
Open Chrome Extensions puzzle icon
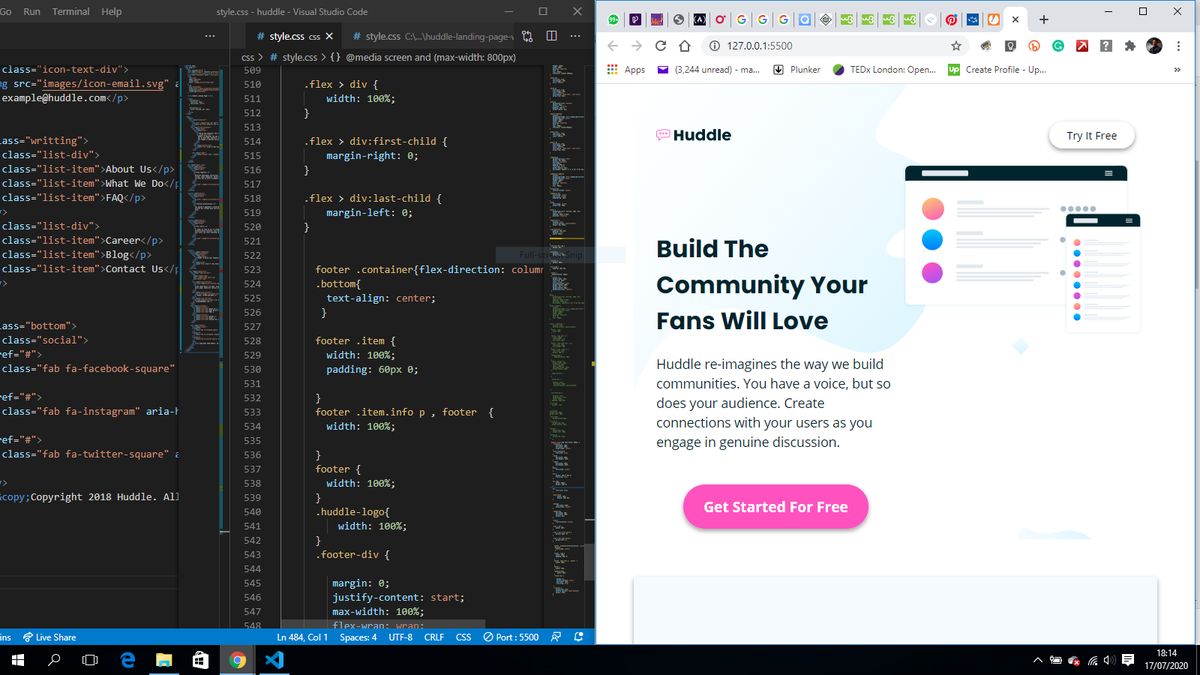click(x=1130, y=45)
